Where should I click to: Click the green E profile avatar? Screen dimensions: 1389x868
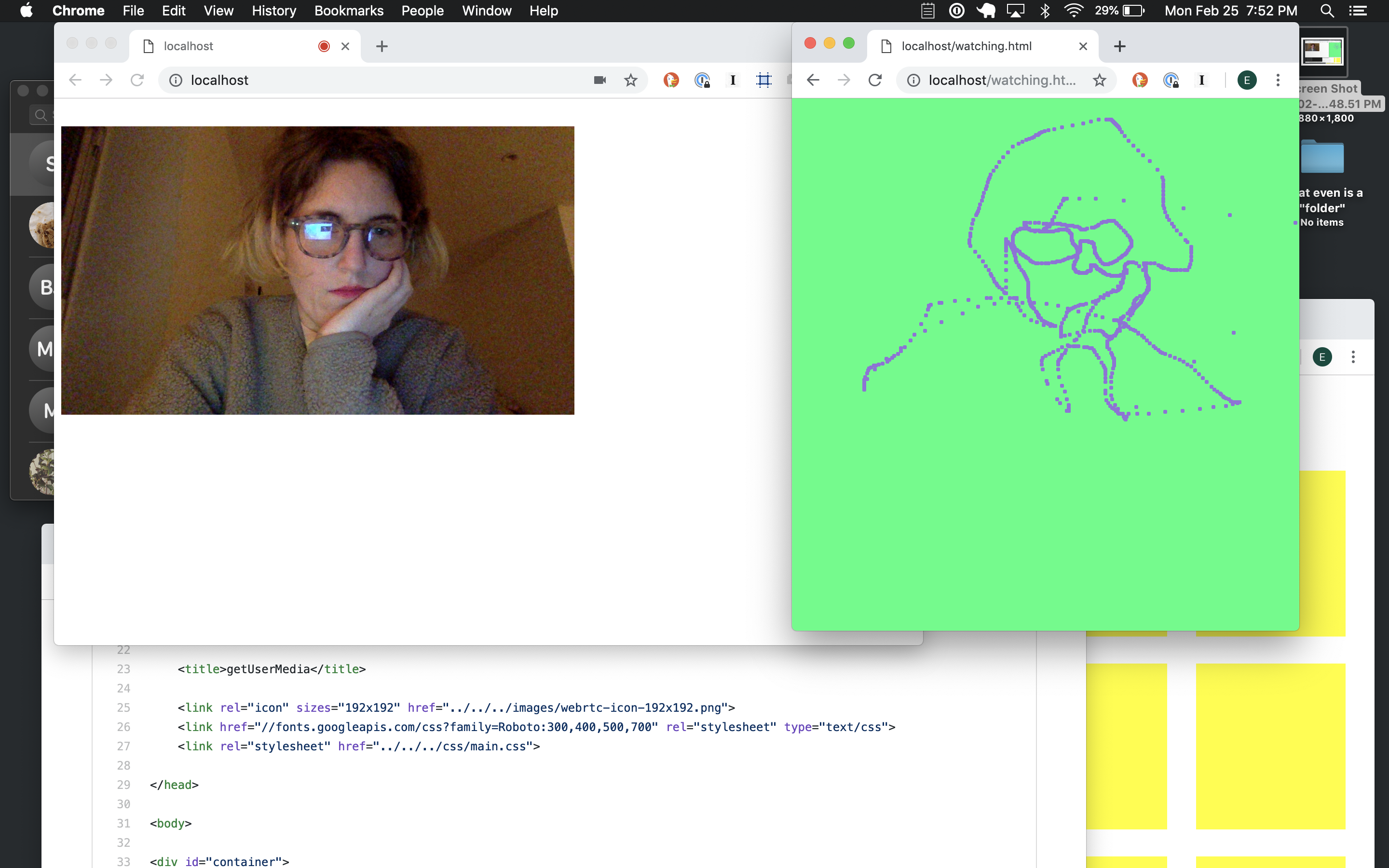point(1247,80)
